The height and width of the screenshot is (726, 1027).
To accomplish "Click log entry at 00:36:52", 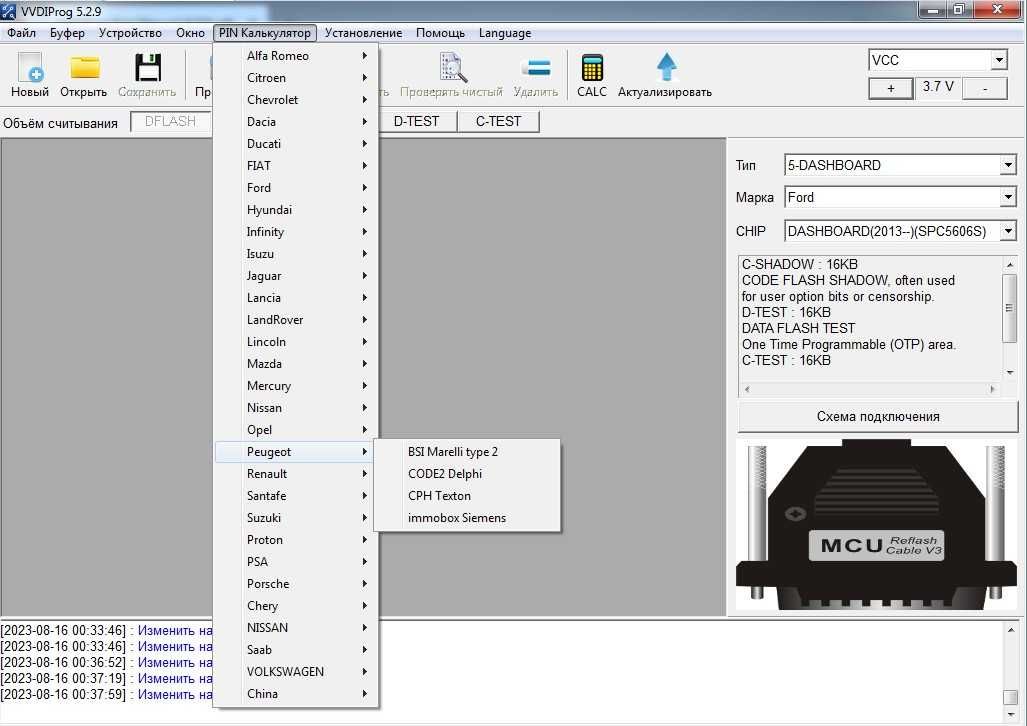I will (107, 662).
